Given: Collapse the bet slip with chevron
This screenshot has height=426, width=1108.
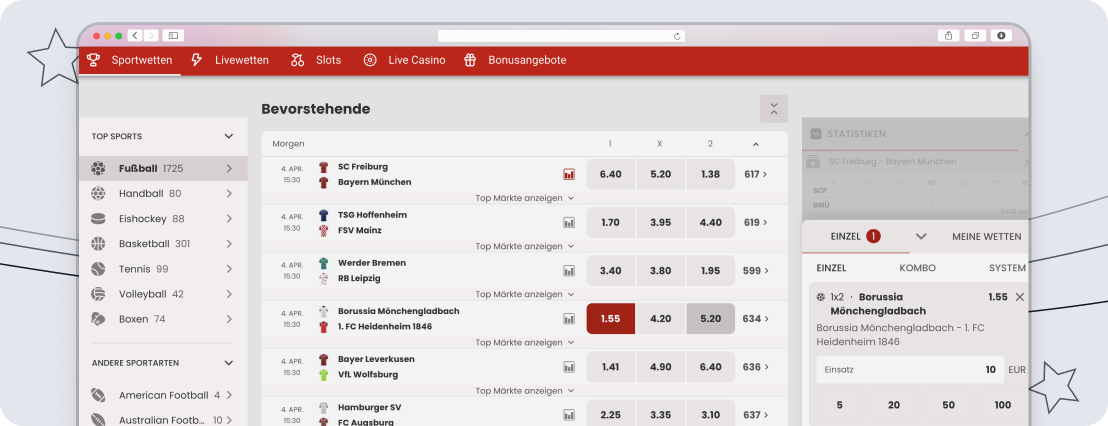Looking at the screenshot, I should coord(921,237).
